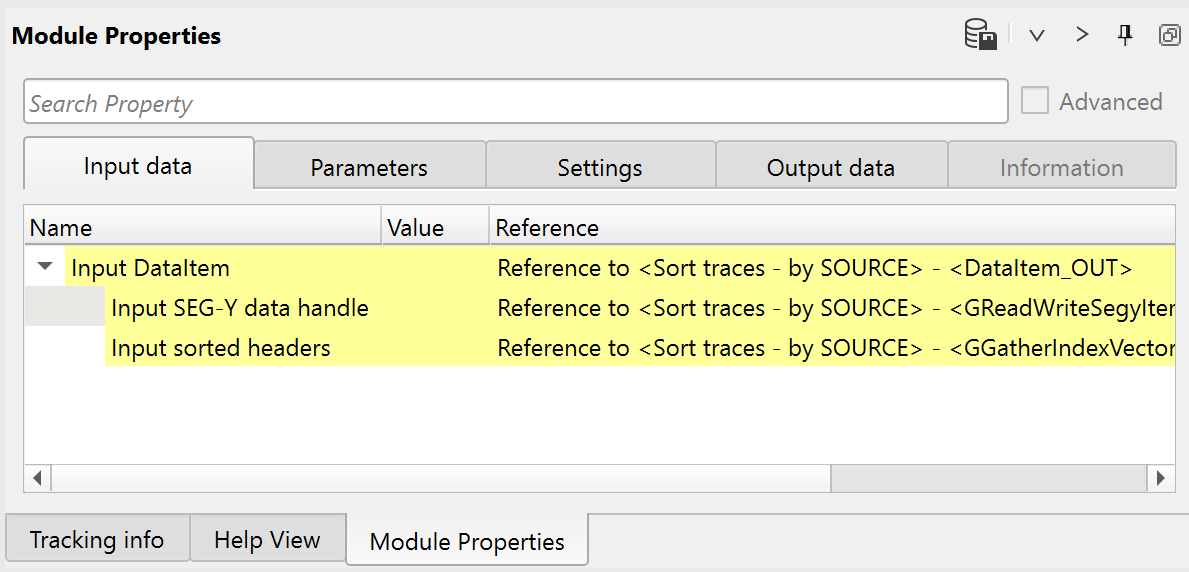Screen dimensions: 1189x572
Task: Enable the Advanced checkbox
Action: 1035,101
